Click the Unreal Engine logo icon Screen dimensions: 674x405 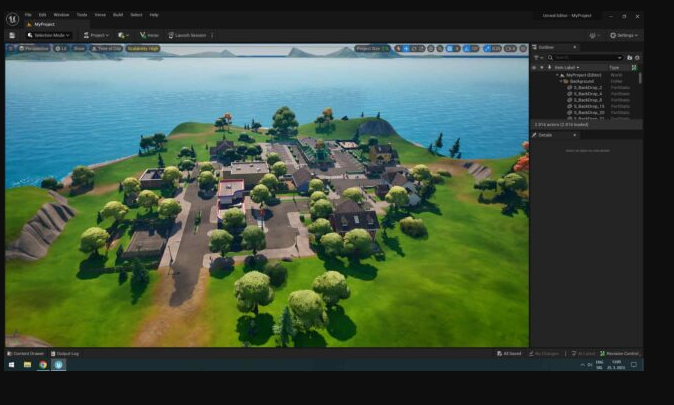point(12,19)
